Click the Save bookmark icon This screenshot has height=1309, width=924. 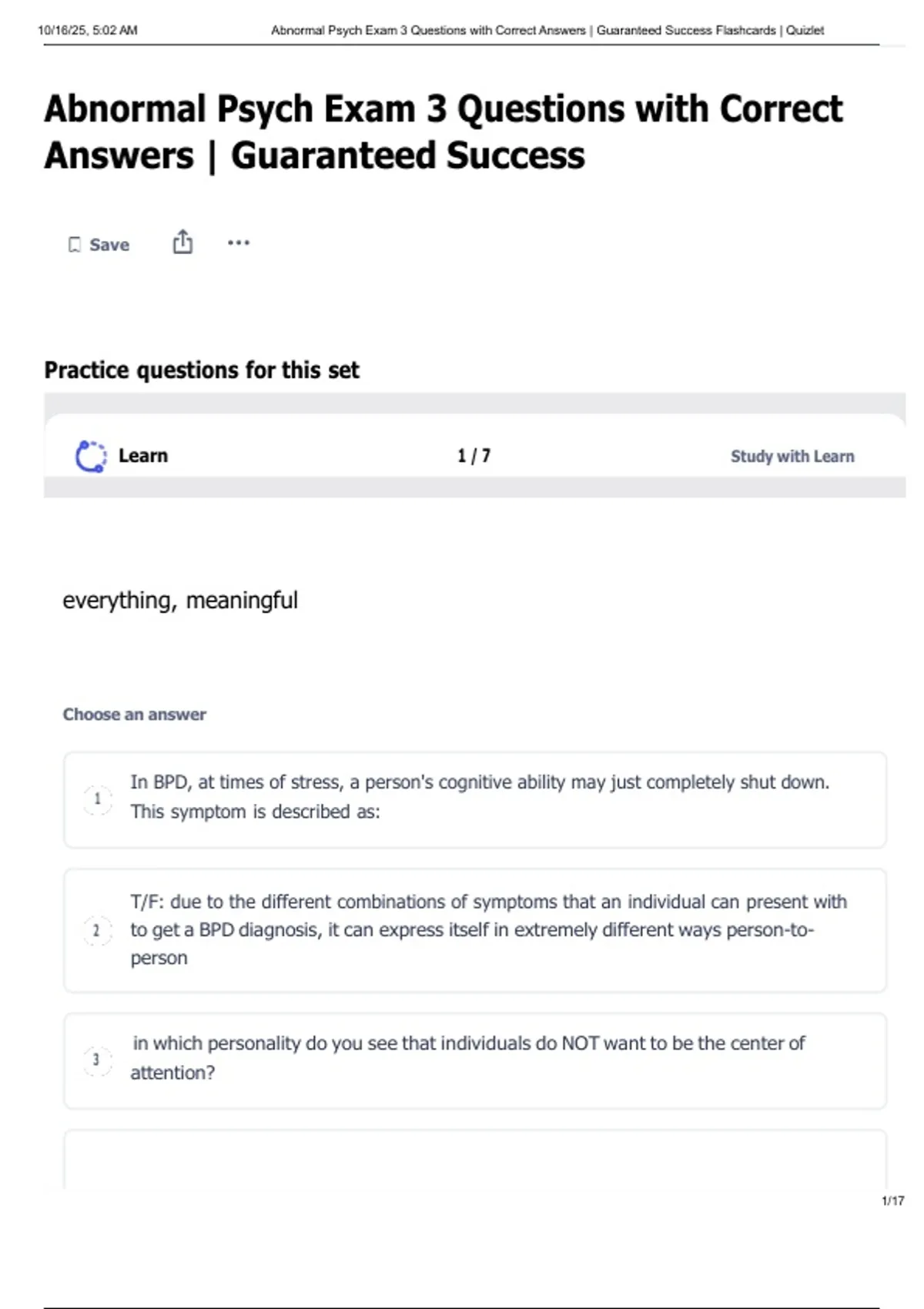click(x=75, y=245)
